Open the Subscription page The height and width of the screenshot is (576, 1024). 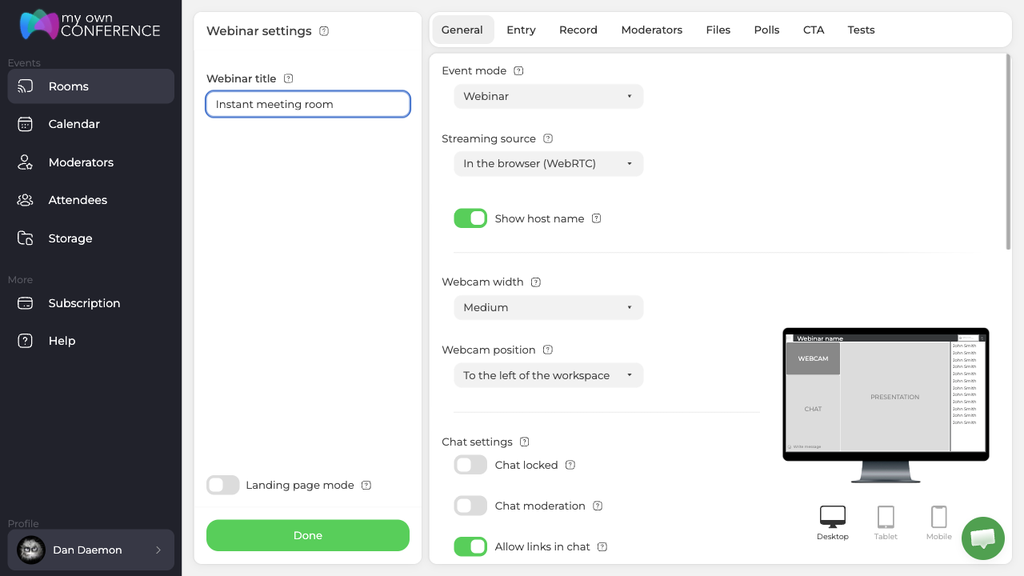coord(91,303)
